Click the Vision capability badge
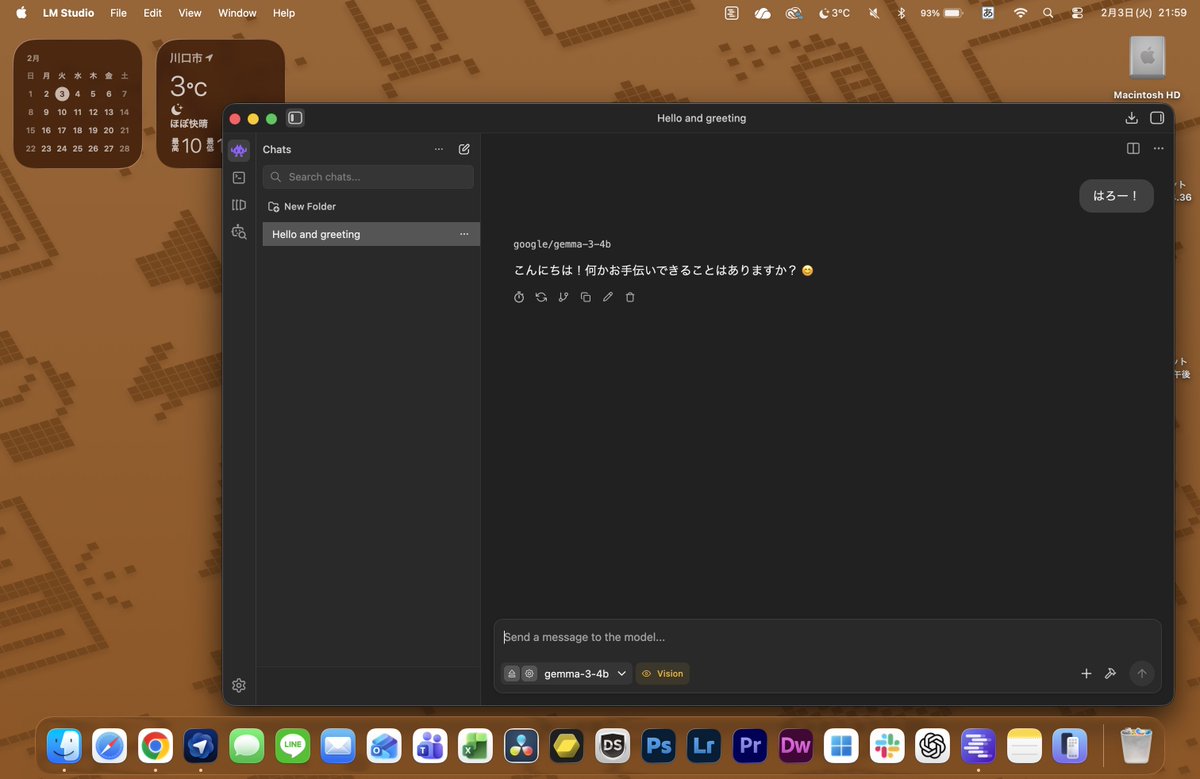1200x779 pixels. click(662, 674)
